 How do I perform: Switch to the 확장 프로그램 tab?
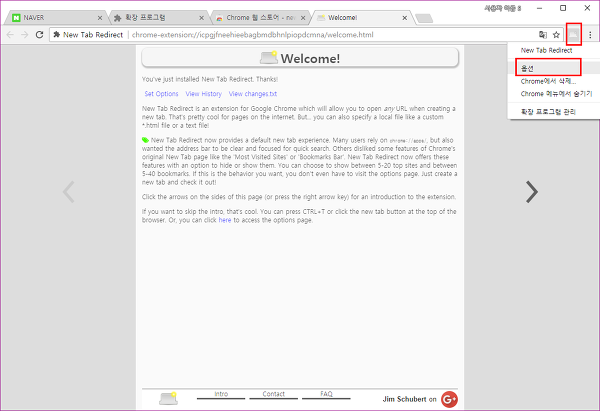point(157,18)
